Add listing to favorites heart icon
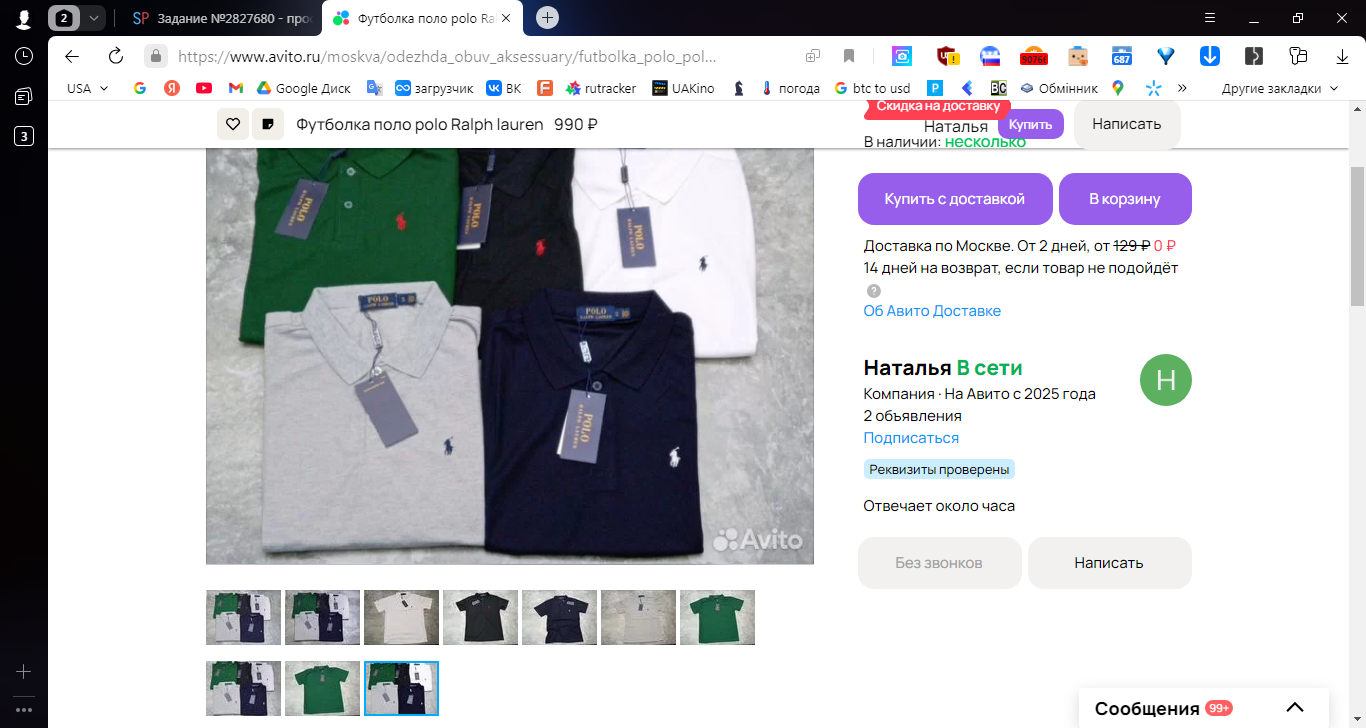 point(233,124)
